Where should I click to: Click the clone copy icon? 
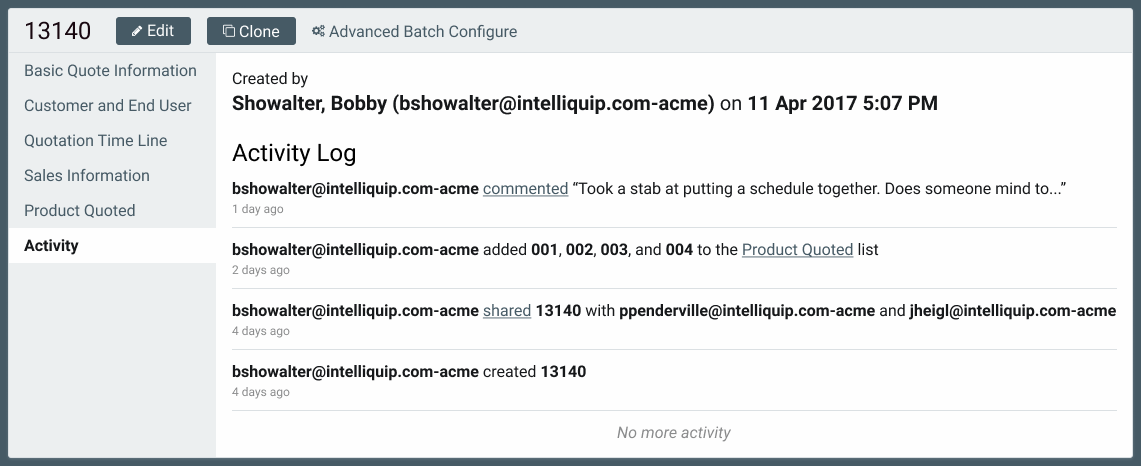(x=228, y=31)
